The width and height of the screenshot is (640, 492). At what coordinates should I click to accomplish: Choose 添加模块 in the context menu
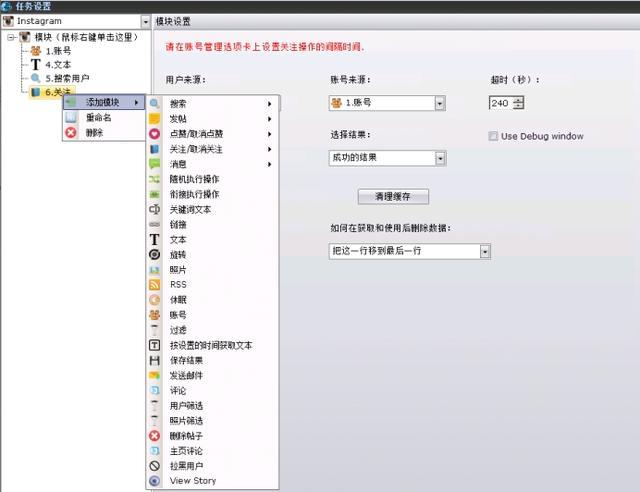point(104,102)
